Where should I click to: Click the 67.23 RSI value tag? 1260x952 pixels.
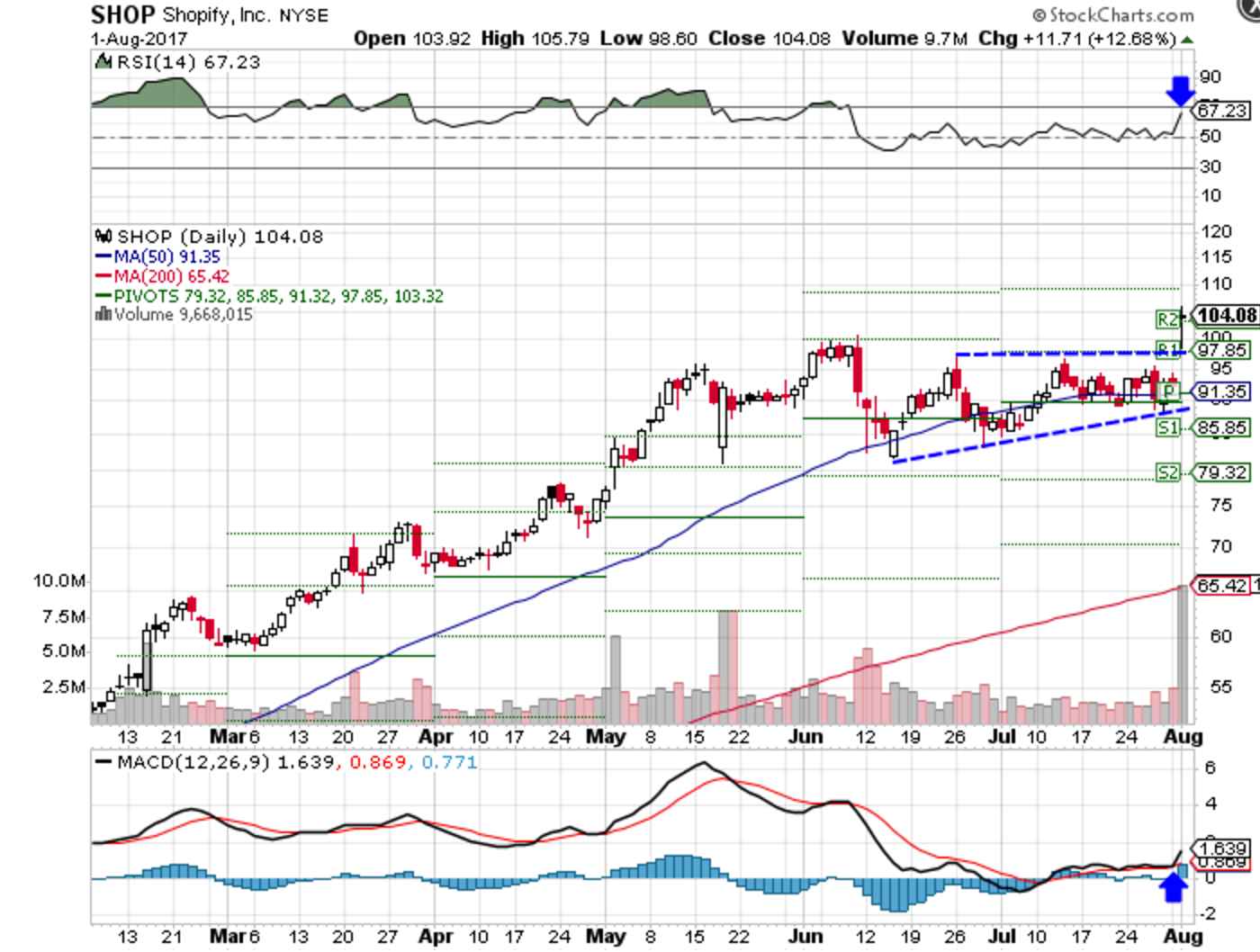coord(1222,110)
